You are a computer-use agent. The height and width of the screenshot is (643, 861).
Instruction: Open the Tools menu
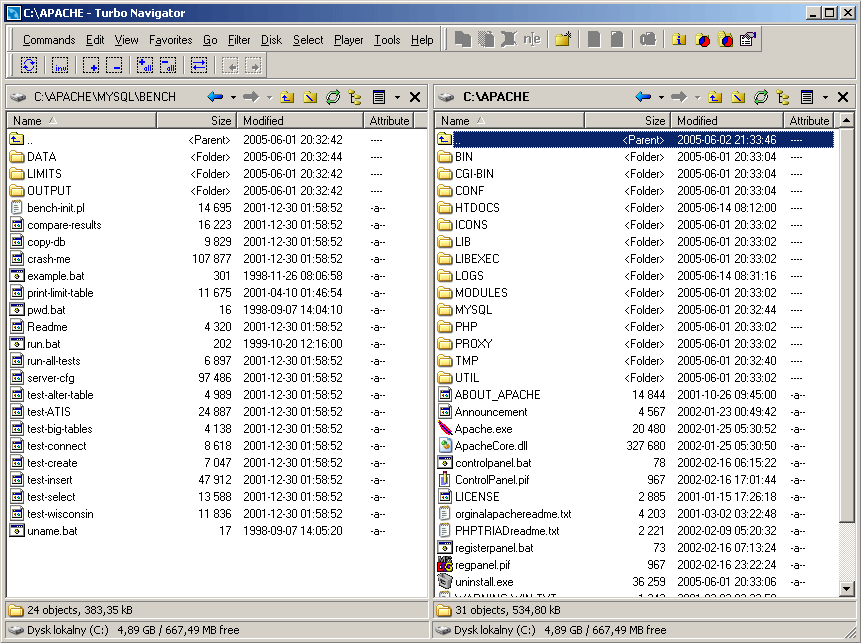pos(387,40)
